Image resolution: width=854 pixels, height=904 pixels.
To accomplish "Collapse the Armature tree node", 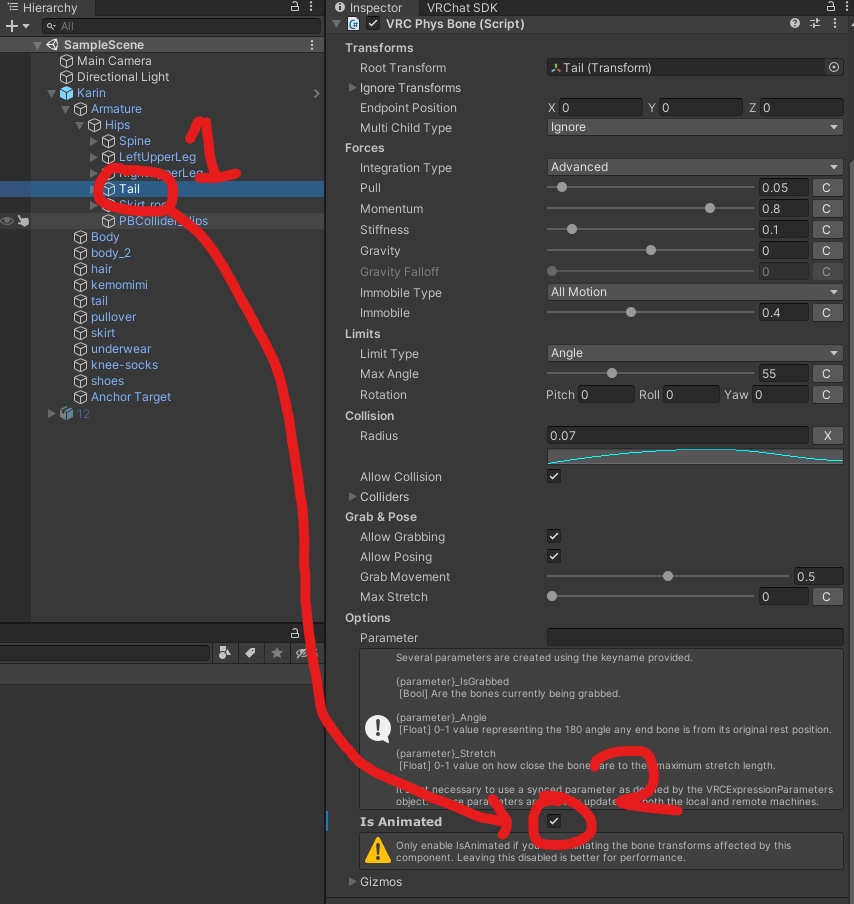I will click(65, 109).
